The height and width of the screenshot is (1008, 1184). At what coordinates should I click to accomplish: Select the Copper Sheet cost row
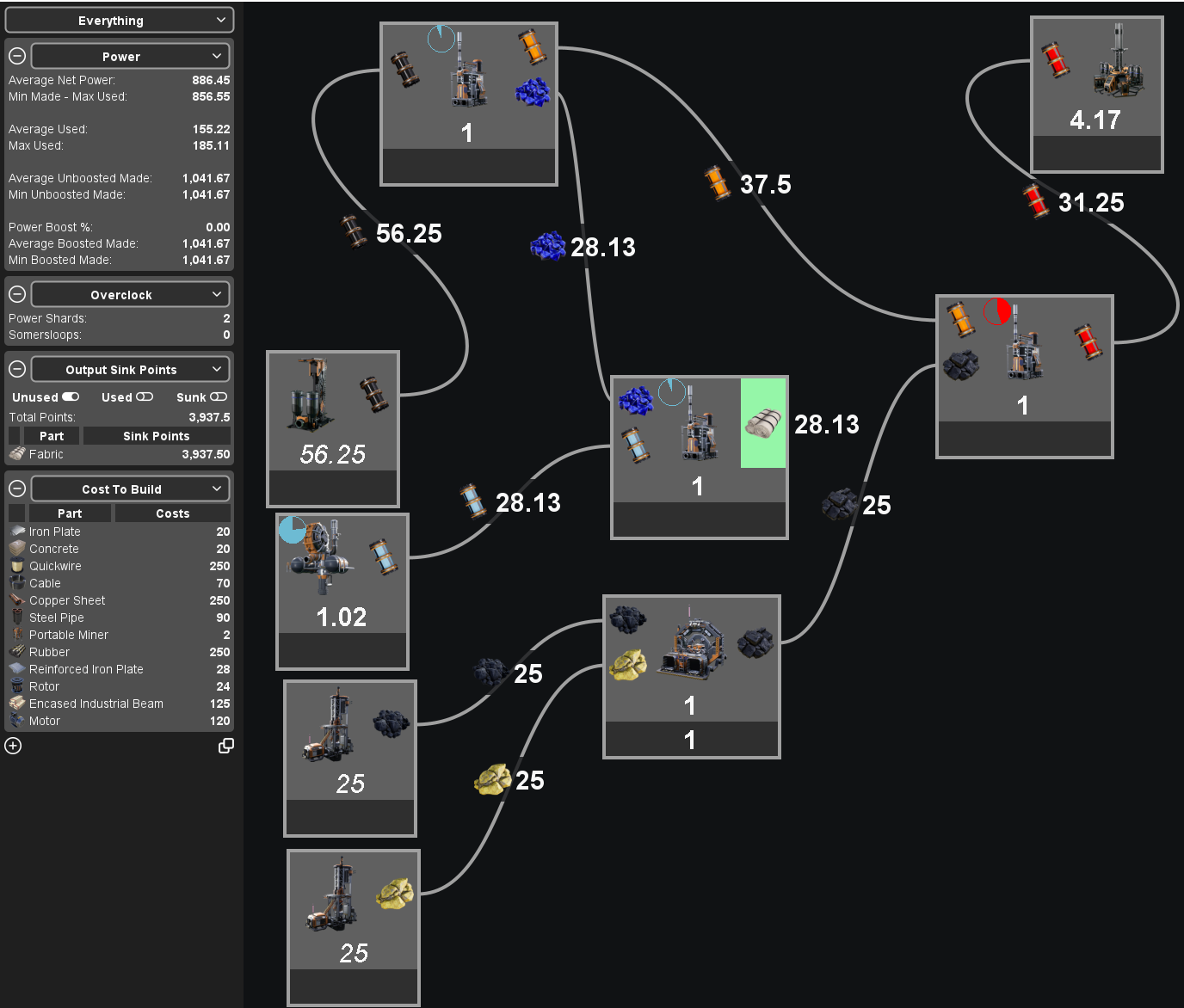[120, 600]
